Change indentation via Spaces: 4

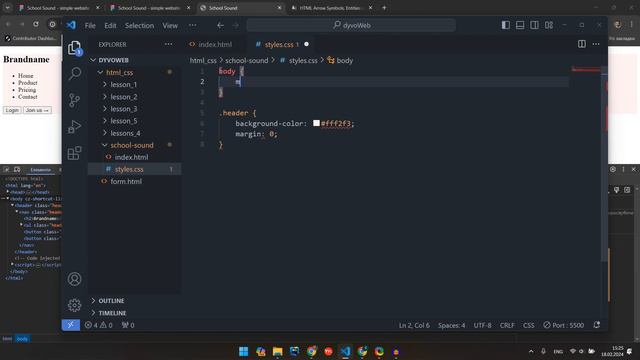451,325
